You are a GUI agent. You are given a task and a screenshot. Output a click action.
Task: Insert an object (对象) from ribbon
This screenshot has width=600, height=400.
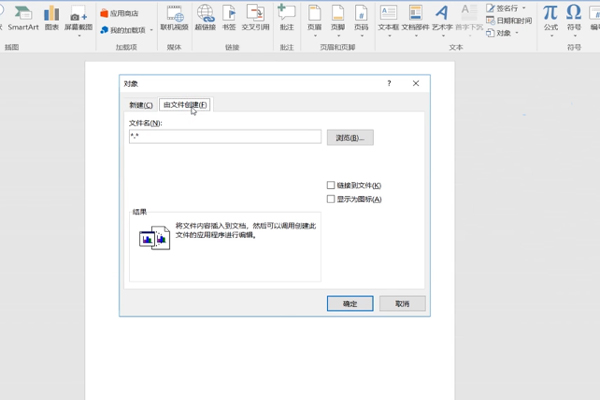coord(499,33)
